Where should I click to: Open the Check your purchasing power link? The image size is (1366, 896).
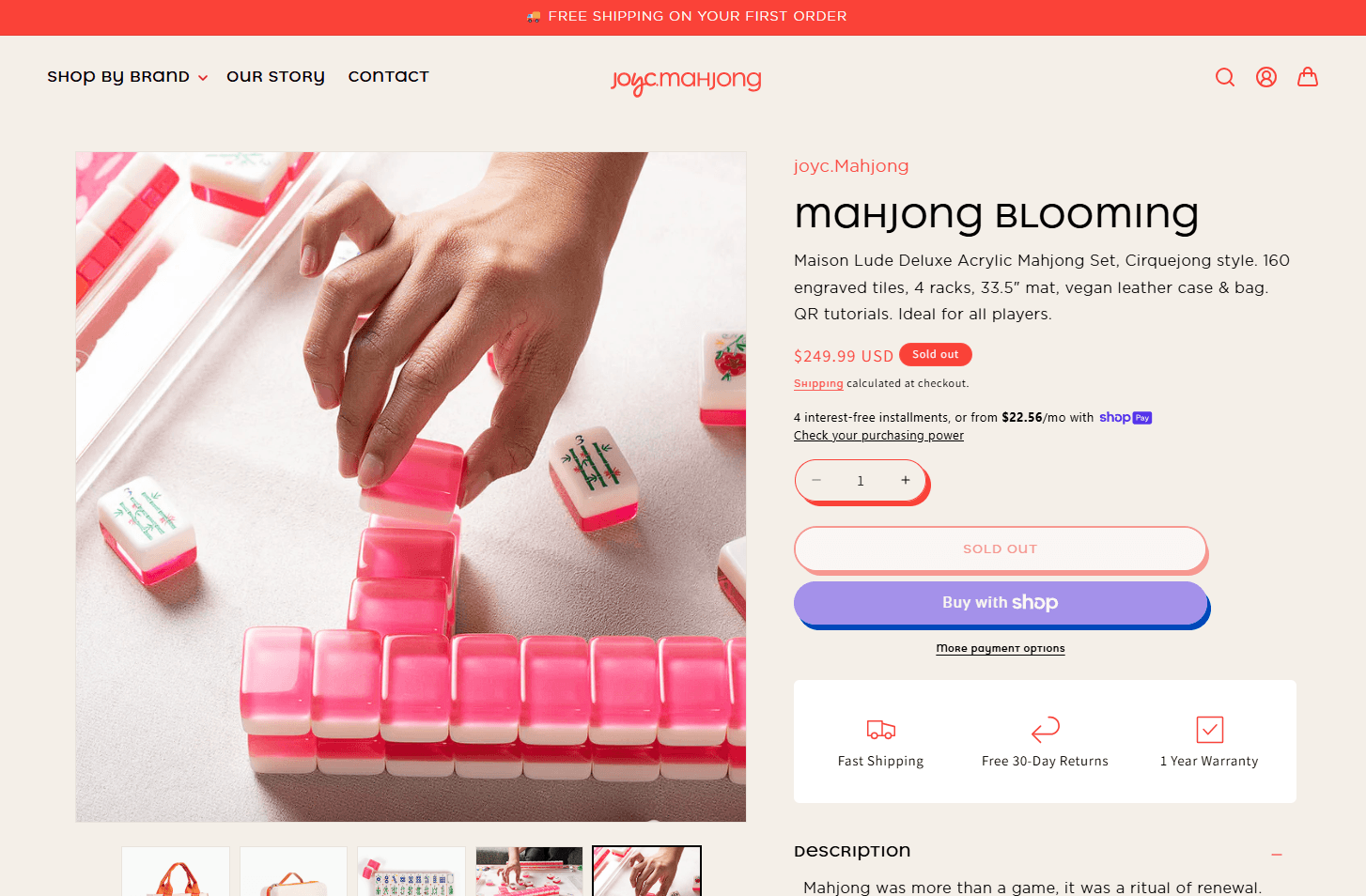pyautogui.click(x=878, y=436)
